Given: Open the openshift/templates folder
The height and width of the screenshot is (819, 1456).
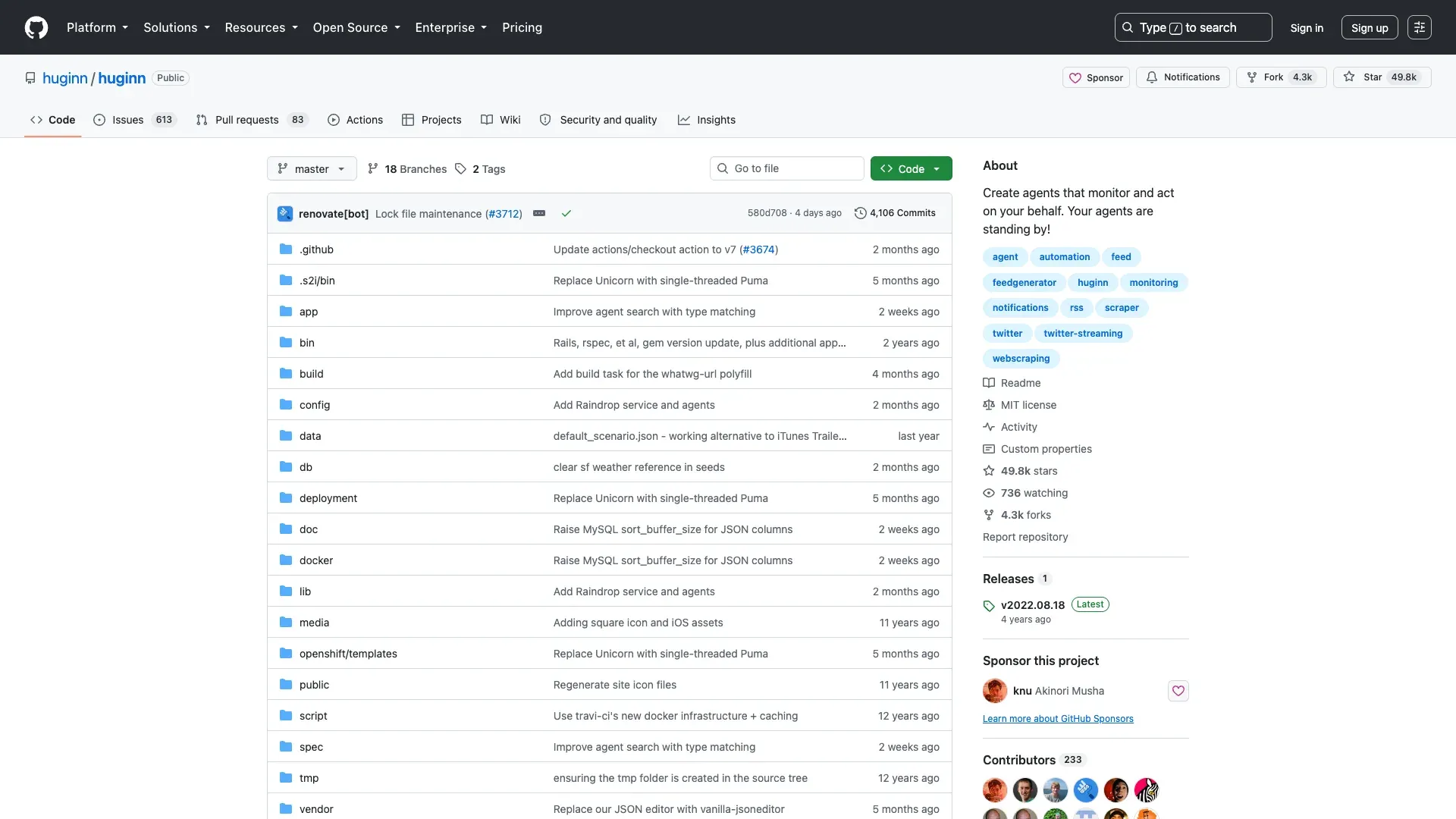Looking at the screenshot, I should (348, 654).
